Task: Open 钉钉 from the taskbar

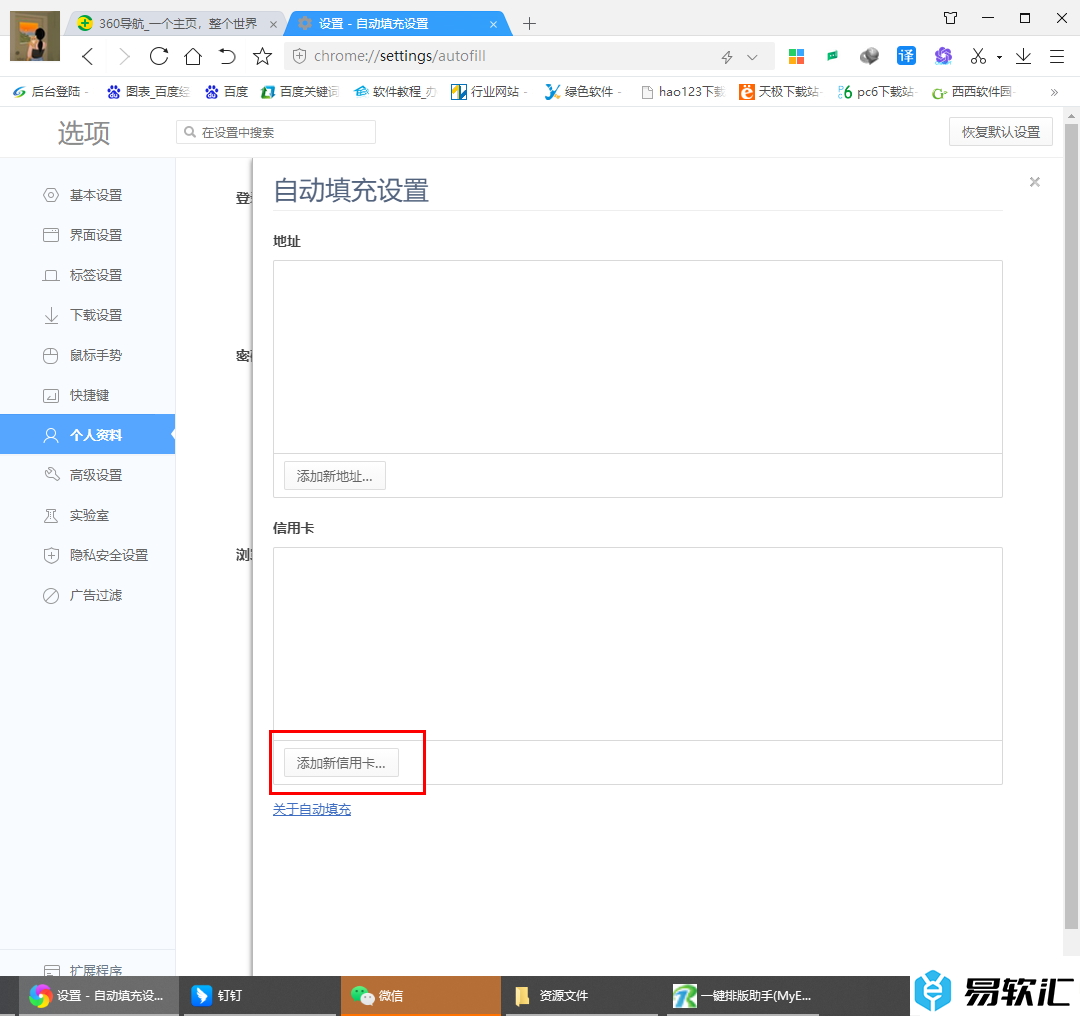Action: [260, 996]
